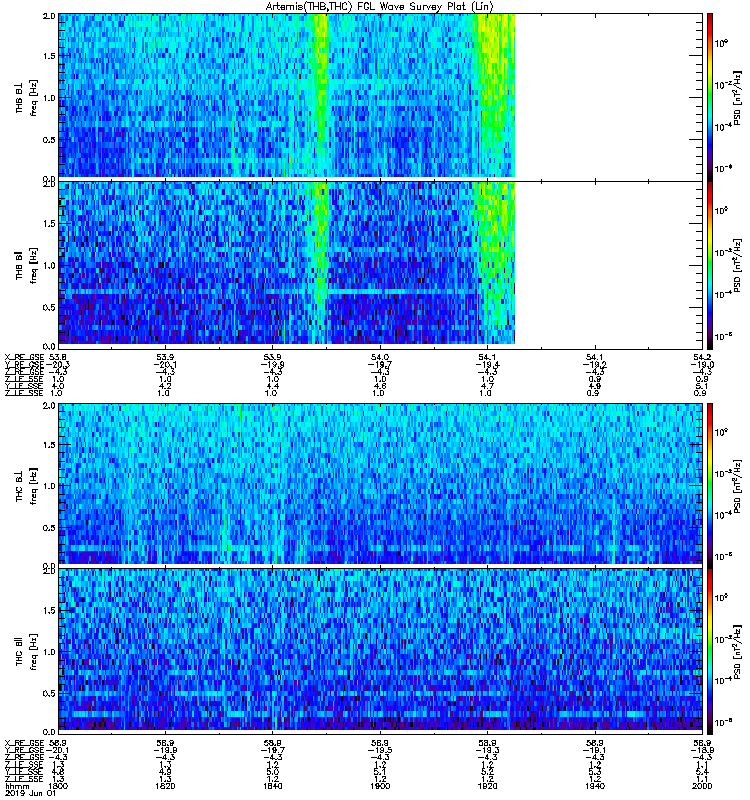Click the X_RE_GSE row label under THB panels
Screen dimensions: 750x800
coord(24,357)
